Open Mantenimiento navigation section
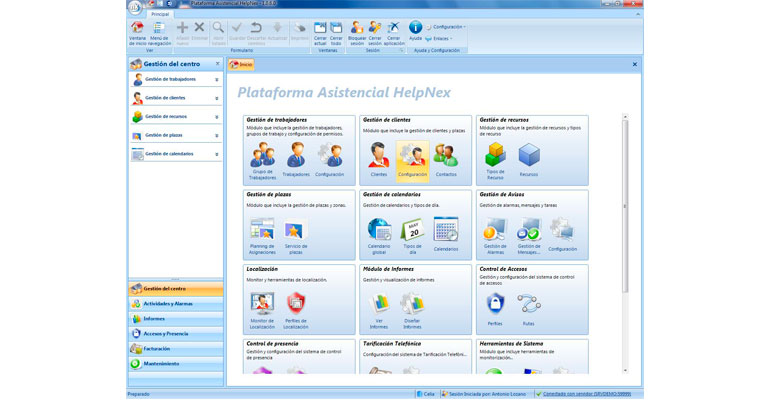This screenshot has height=400, width=770. coord(176,364)
